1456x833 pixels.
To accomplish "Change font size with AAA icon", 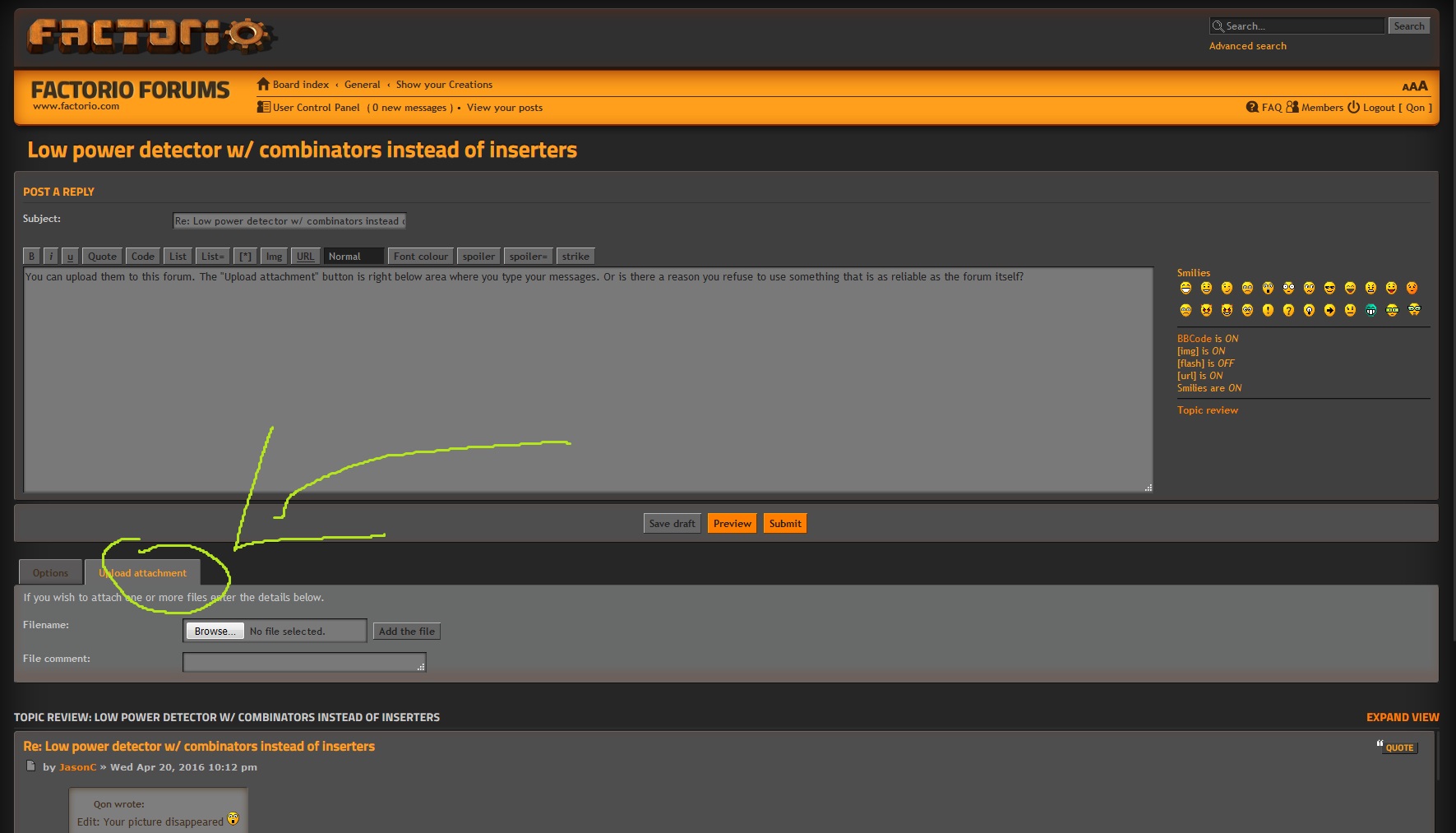I will [1415, 86].
